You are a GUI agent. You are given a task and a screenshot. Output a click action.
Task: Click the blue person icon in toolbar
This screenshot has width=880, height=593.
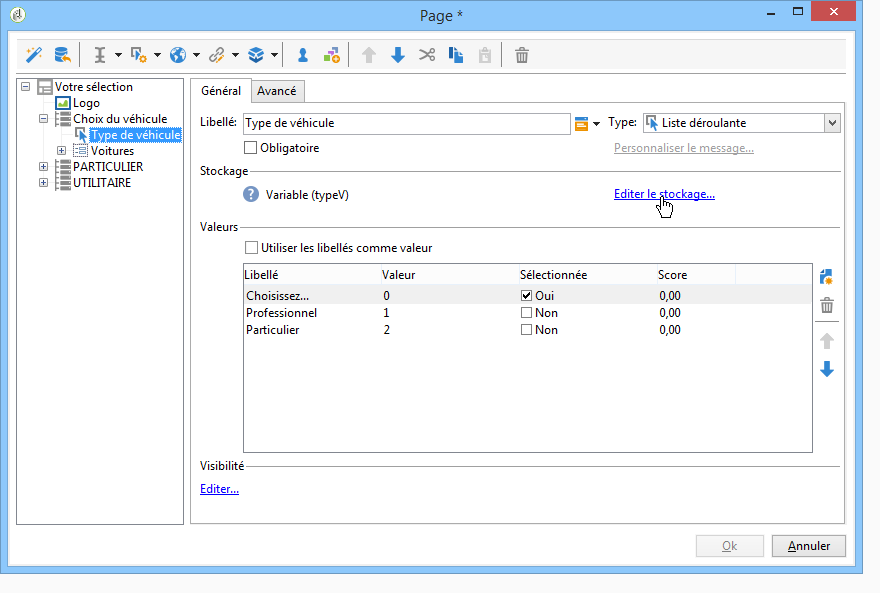click(x=302, y=55)
